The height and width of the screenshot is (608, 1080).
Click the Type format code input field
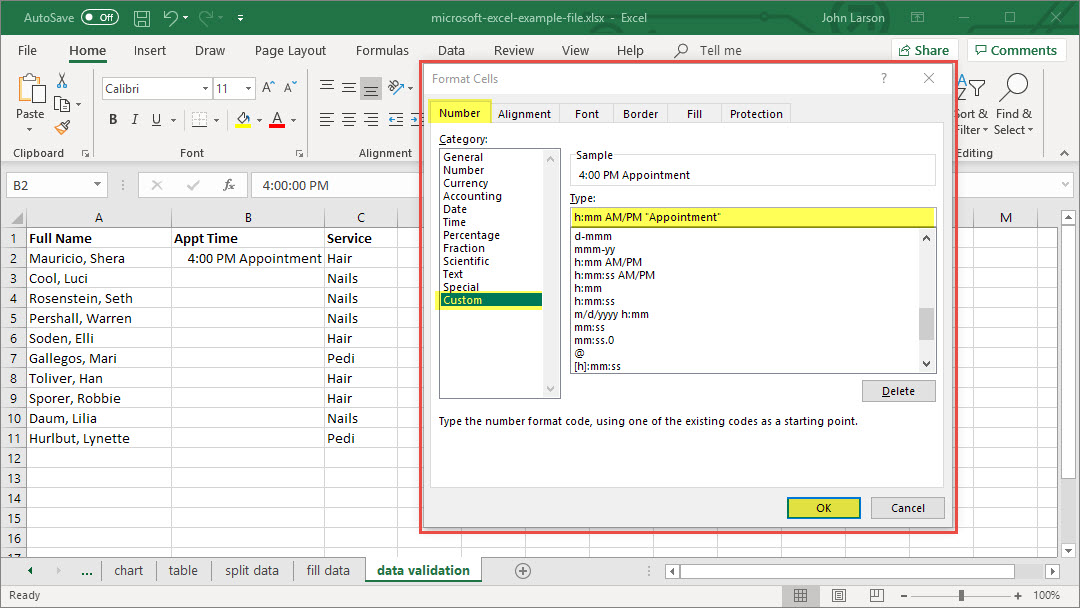pos(752,217)
